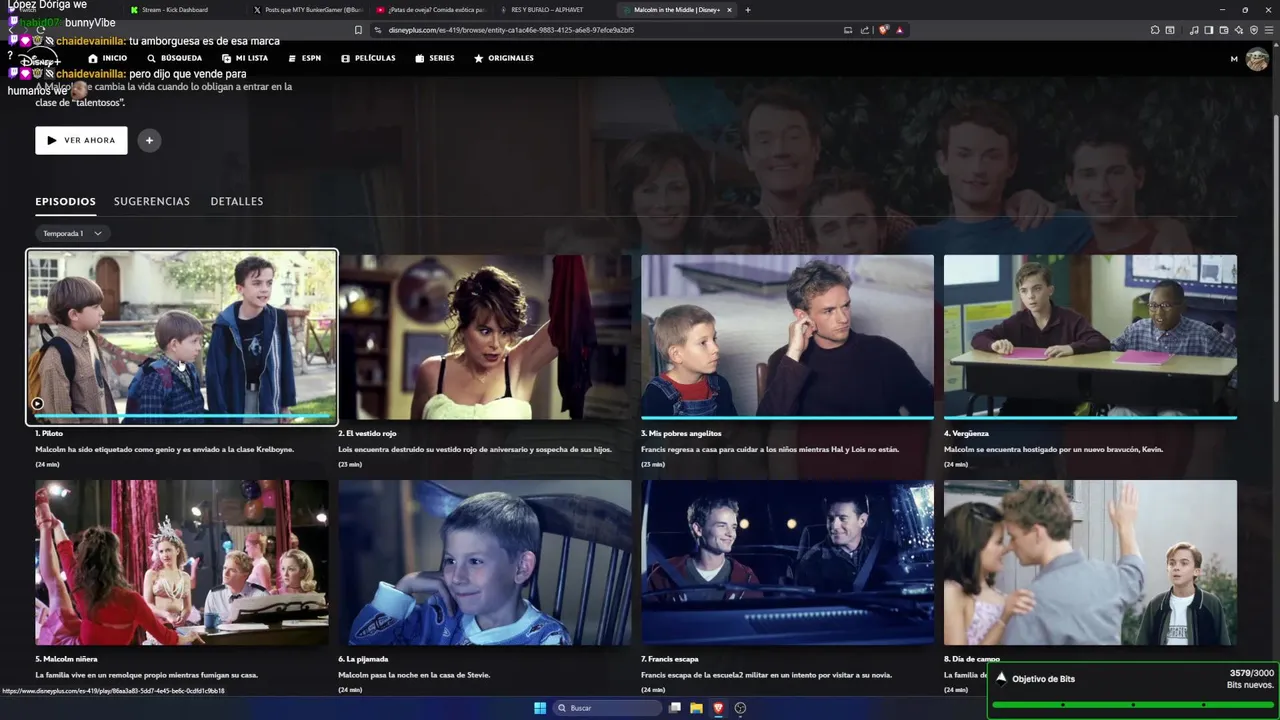The image size is (1280, 720).
Task: Open BÚSQUEDA magnifier in Disney+ nav
Action: [174, 58]
